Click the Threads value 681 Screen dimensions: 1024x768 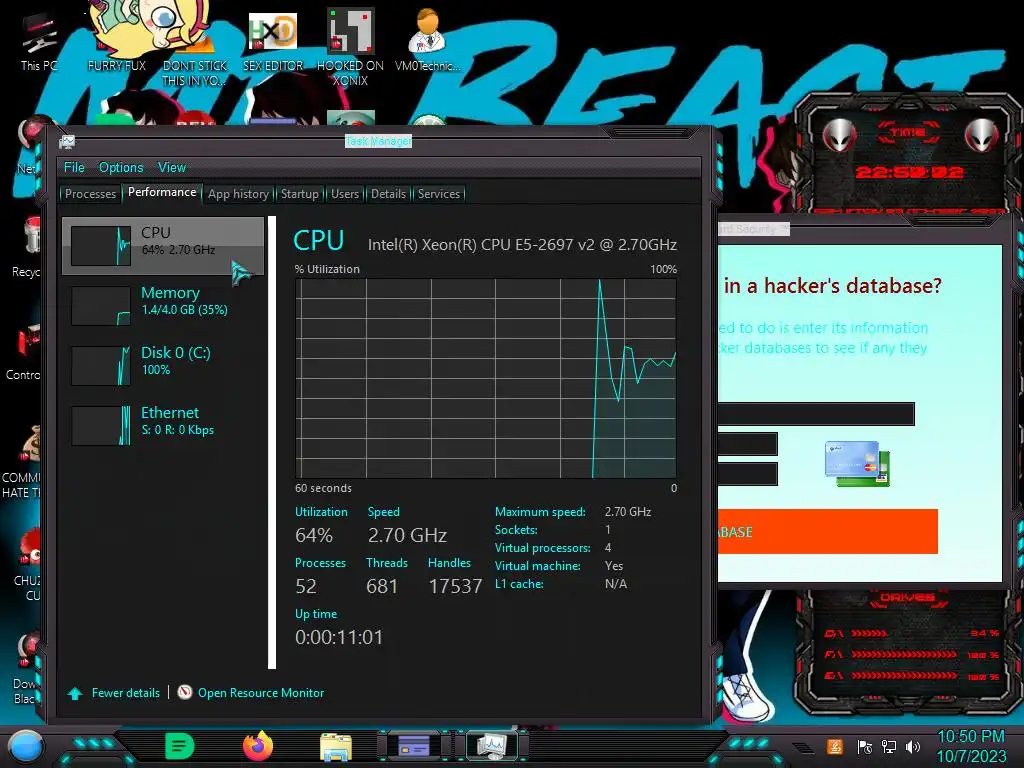tap(382, 586)
